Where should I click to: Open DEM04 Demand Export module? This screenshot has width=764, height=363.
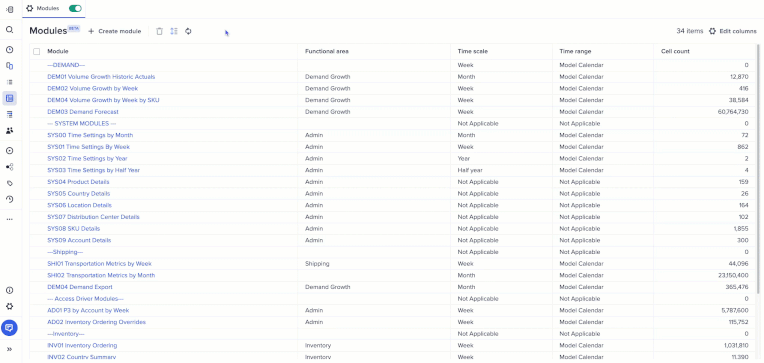pos(80,287)
